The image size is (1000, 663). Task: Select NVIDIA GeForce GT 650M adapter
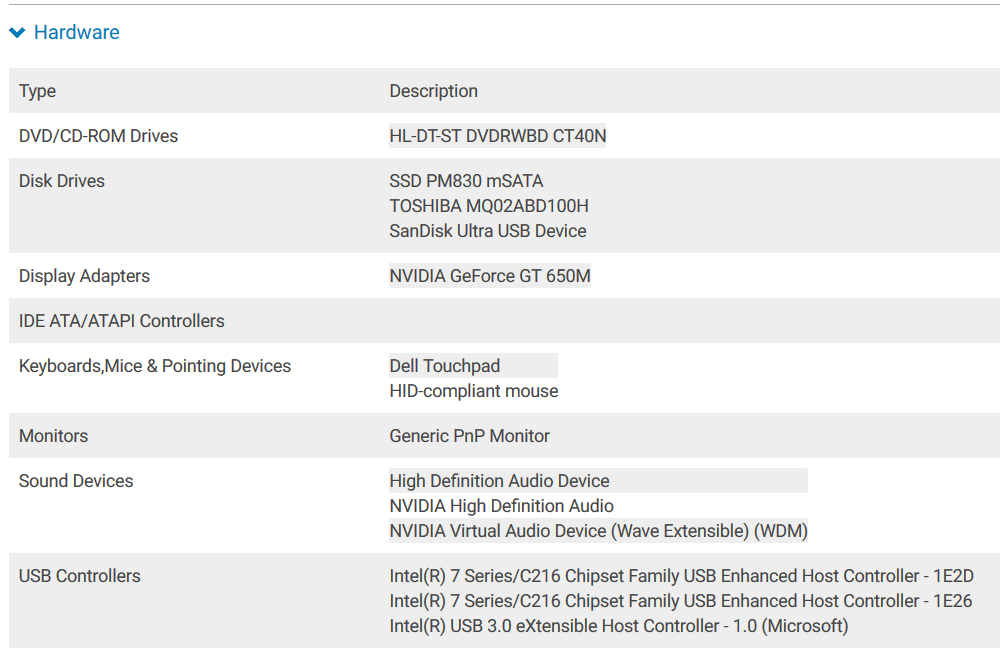click(489, 276)
